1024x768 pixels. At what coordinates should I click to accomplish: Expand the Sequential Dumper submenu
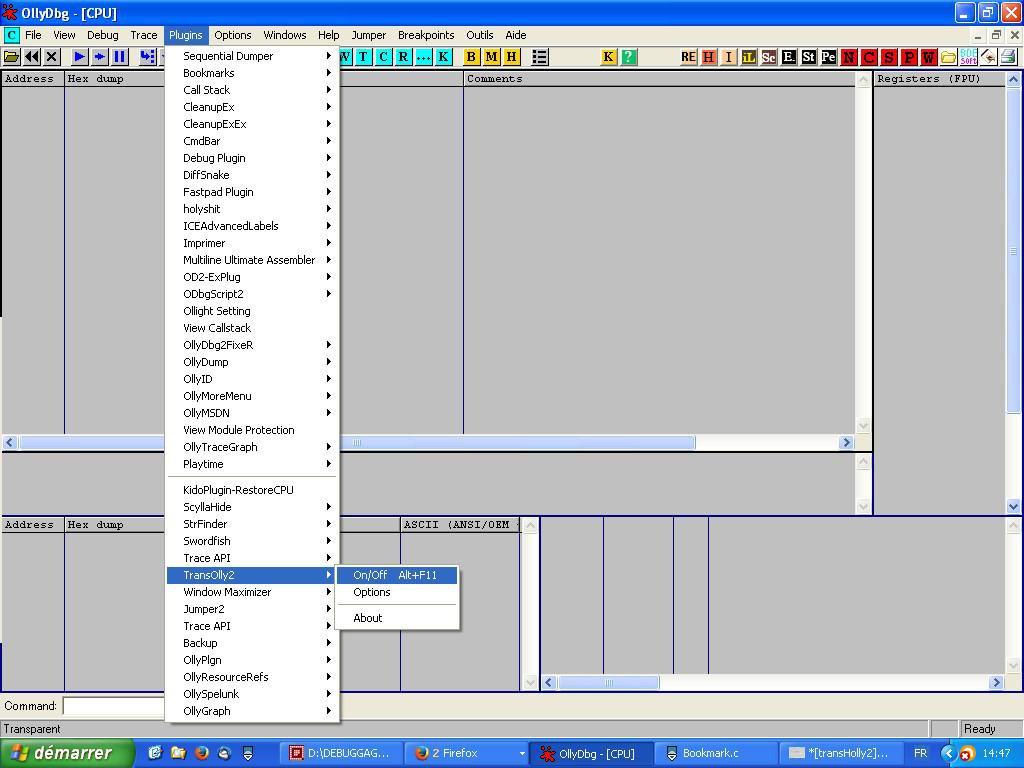251,56
